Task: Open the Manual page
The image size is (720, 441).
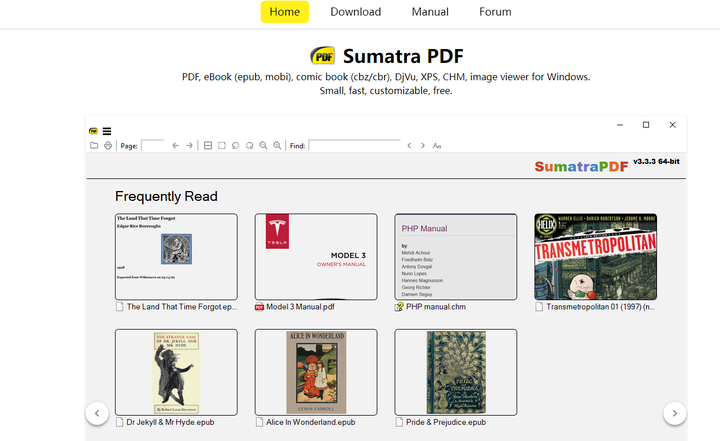Action: click(x=430, y=12)
